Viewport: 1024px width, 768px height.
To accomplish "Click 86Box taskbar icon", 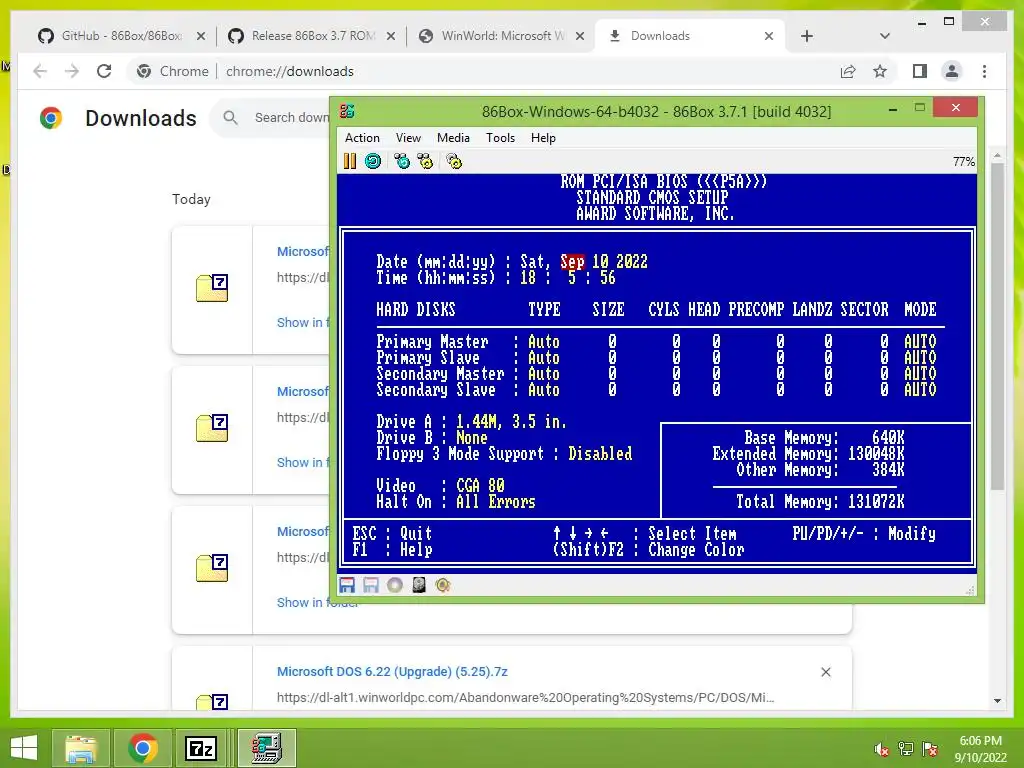I will coord(266,748).
